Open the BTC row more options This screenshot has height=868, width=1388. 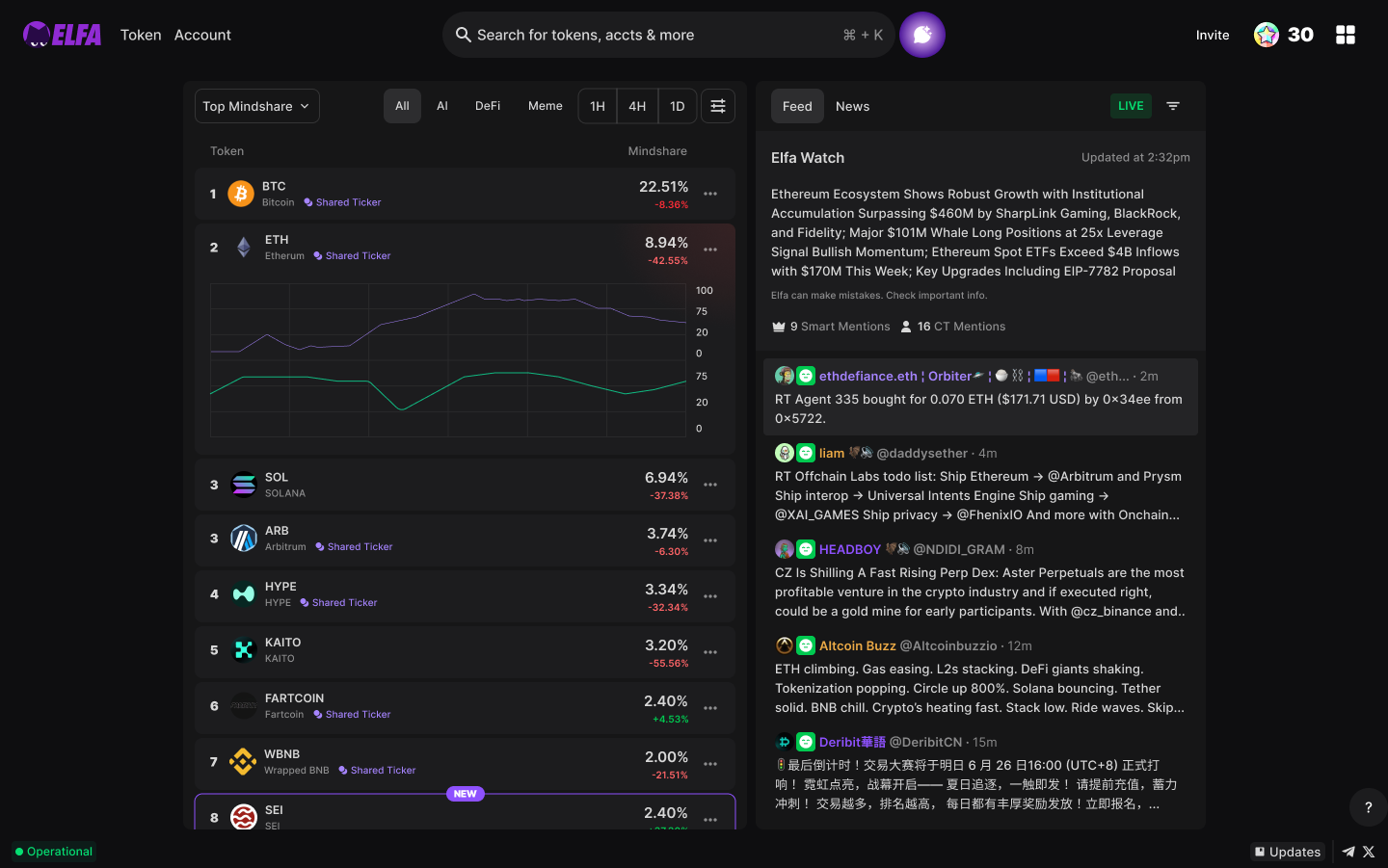(x=710, y=194)
